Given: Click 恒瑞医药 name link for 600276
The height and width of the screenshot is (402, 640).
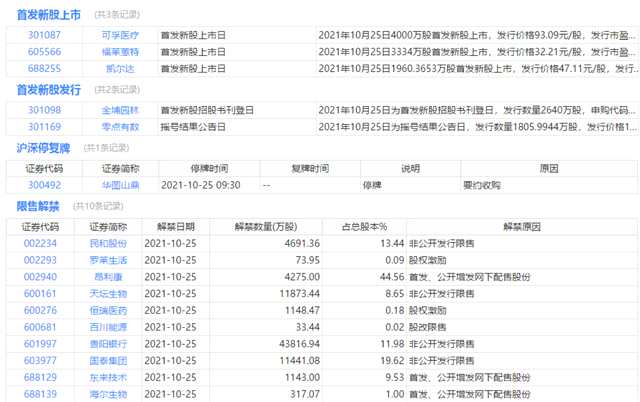Looking at the screenshot, I should click(108, 311).
